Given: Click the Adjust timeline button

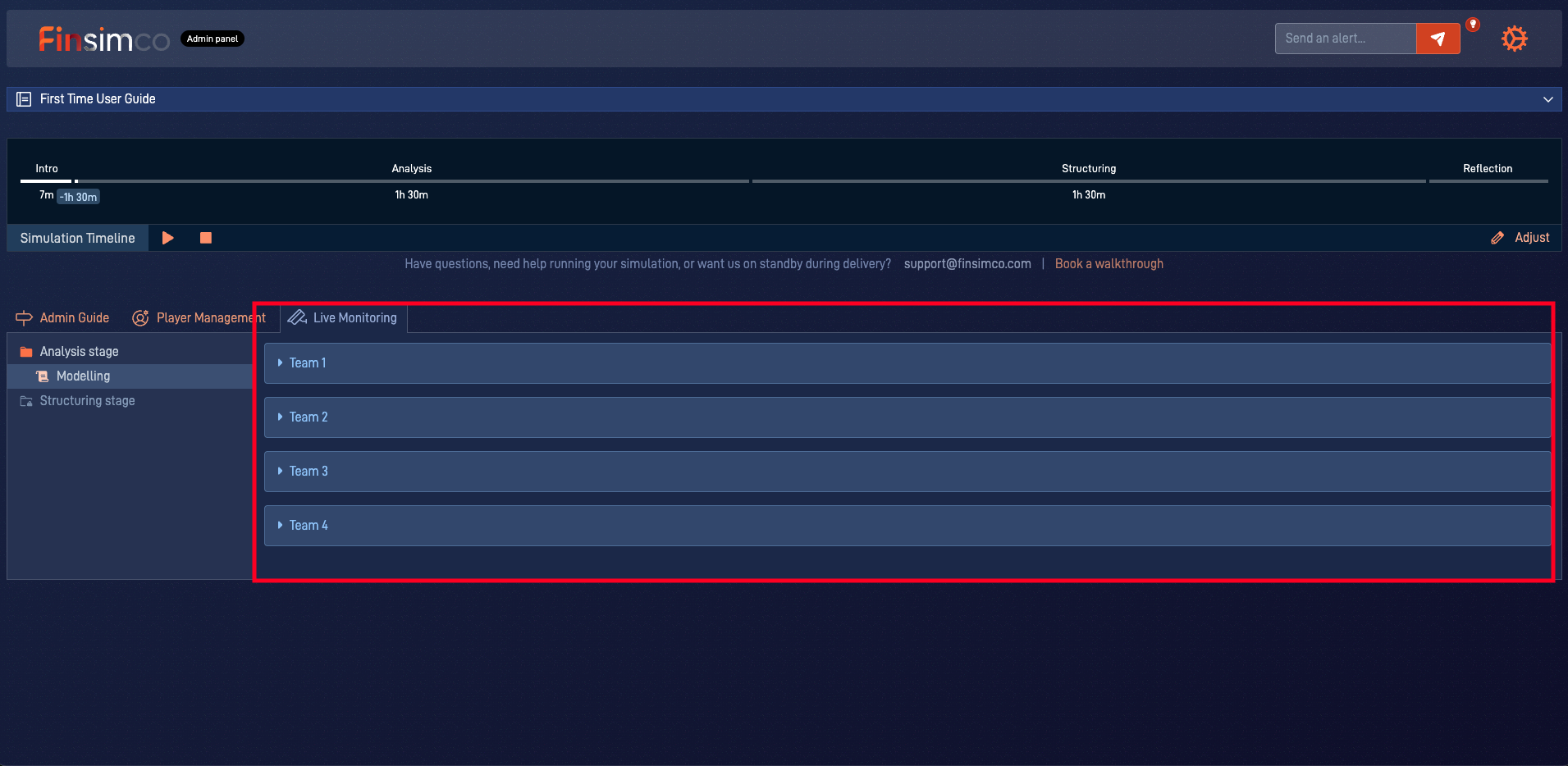Looking at the screenshot, I should 1520,238.
